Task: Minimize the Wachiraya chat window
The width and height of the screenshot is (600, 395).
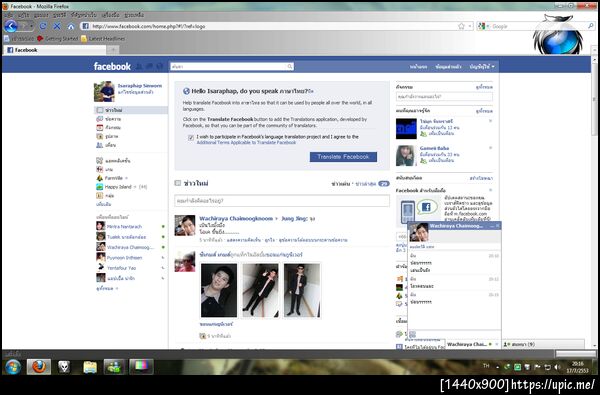Action: pyautogui.click(x=492, y=226)
